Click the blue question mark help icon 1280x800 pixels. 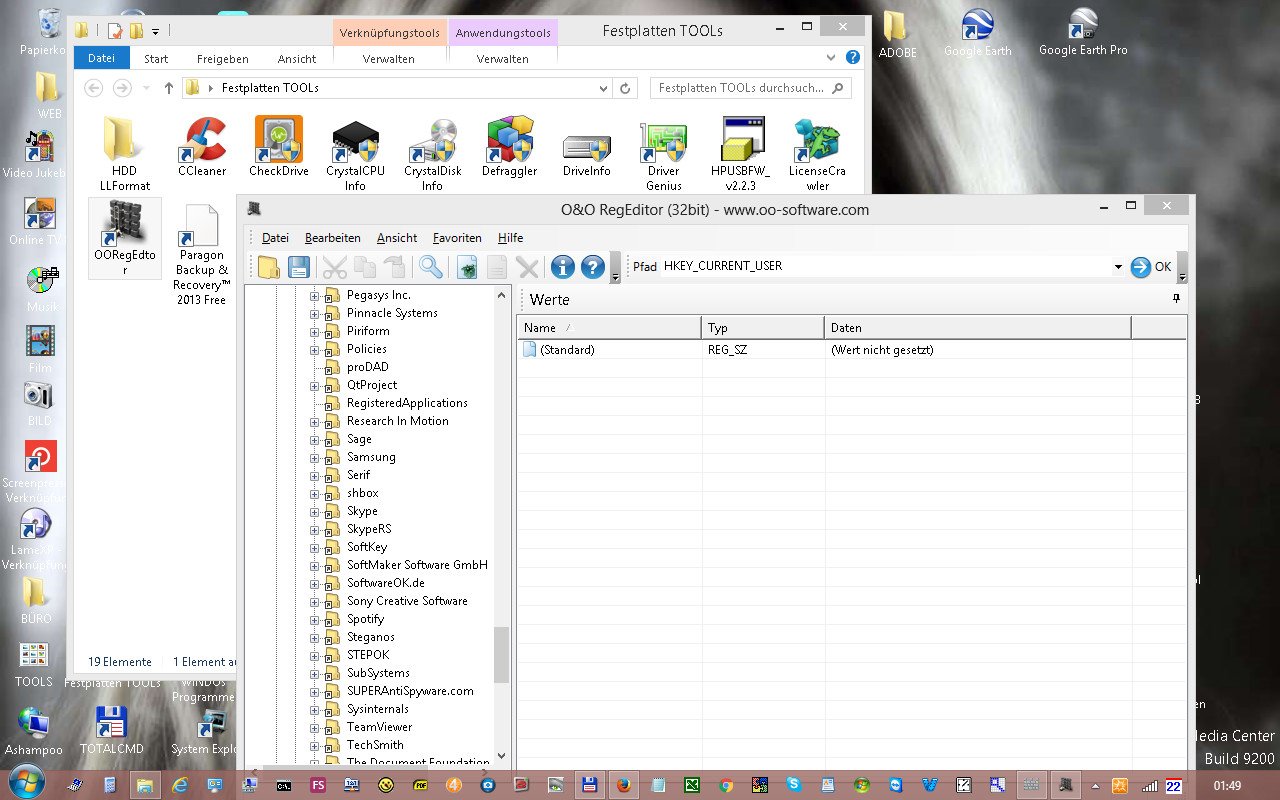[593, 267]
